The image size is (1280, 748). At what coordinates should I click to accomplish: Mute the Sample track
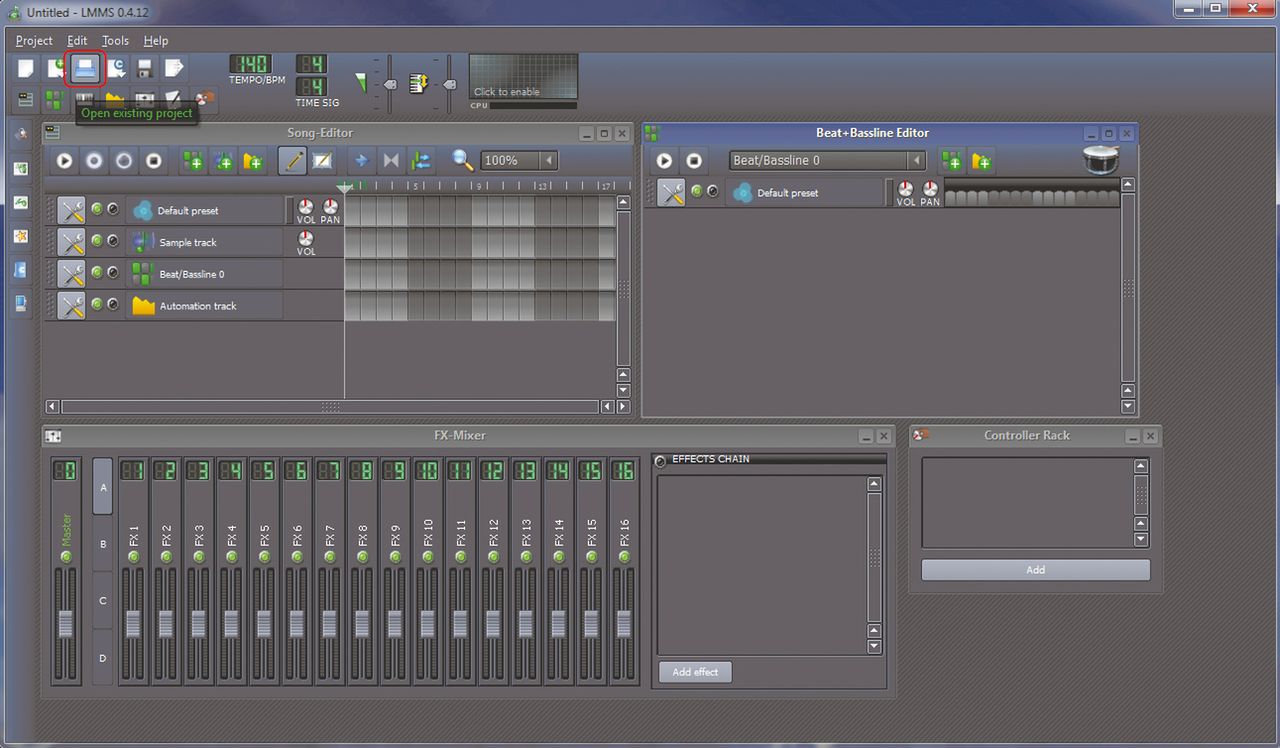97,241
